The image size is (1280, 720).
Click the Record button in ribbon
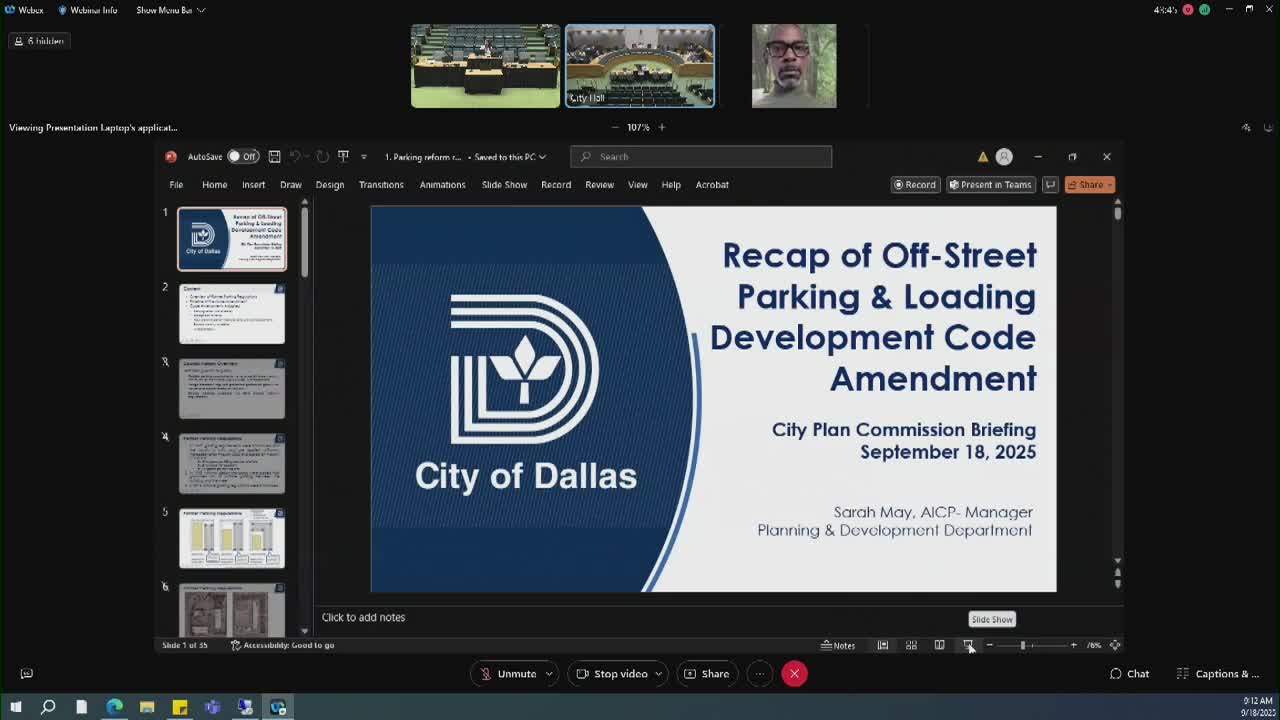(x=914, y=185)
